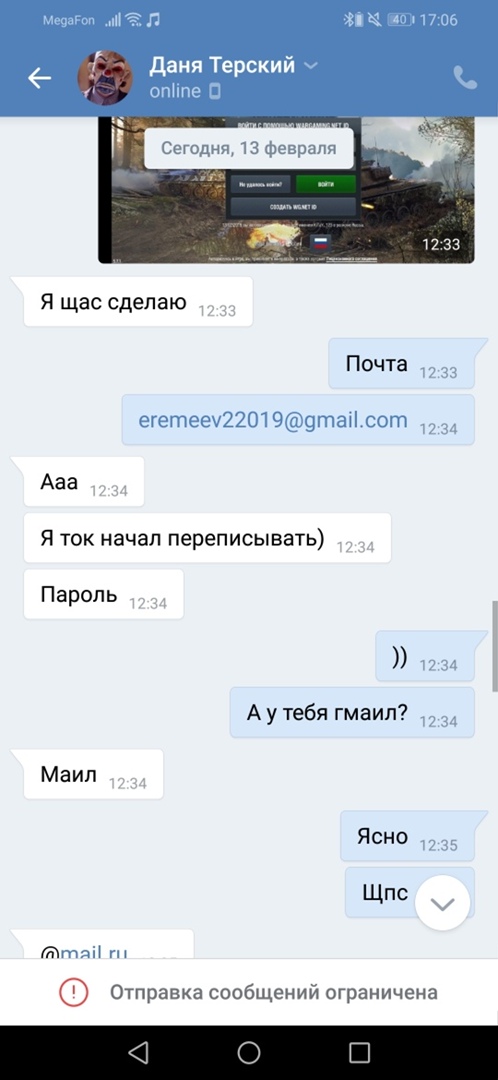
Task: Select the Я ток начал переписывать message
Action: point(207,538)
